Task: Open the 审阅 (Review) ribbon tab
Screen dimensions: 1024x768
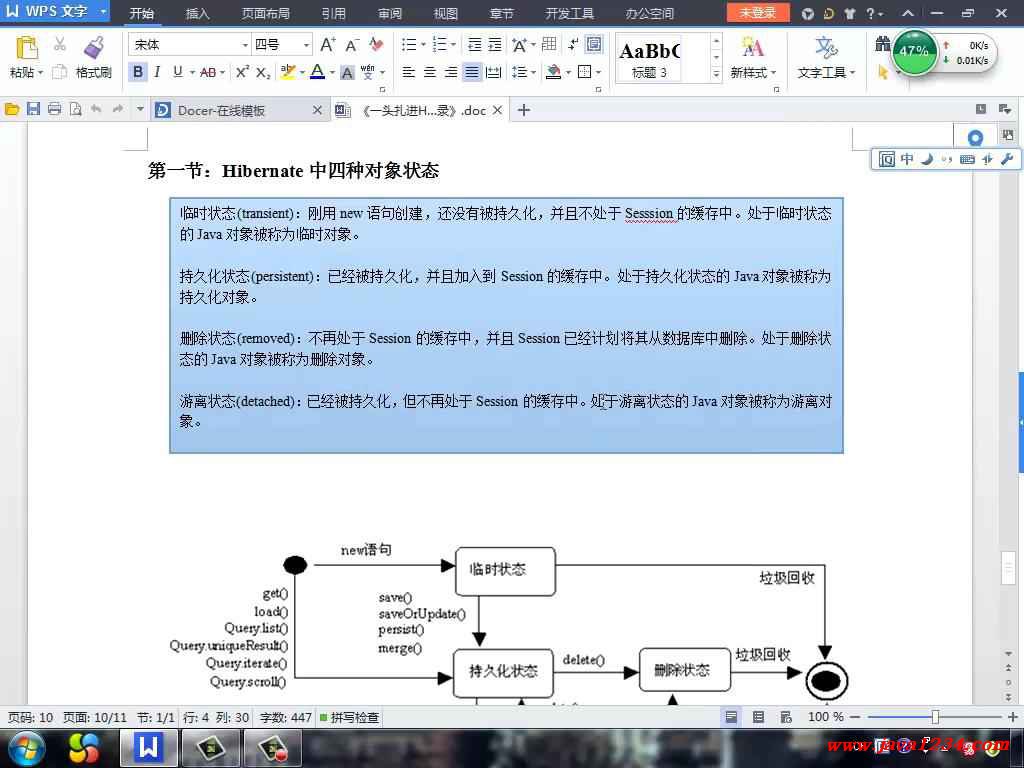Action: pyautogui.click(x=390, y=14)
